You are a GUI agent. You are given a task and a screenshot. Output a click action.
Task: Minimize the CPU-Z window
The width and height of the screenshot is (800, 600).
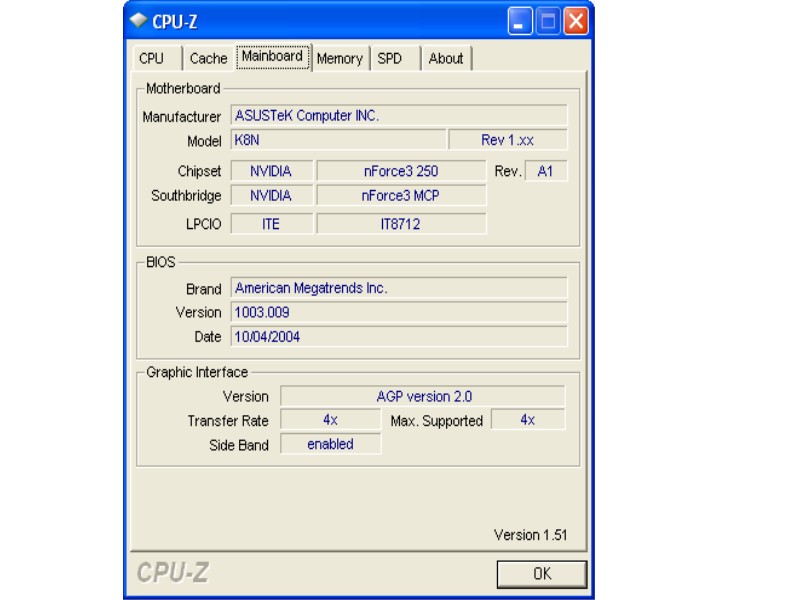pyautogui.click(x=520, y=21)
